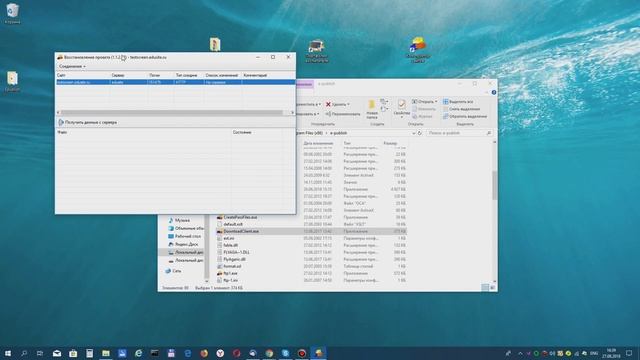Open the Mail app from taskbar
This screenshot has width=640, height=360.
(57, 353)
